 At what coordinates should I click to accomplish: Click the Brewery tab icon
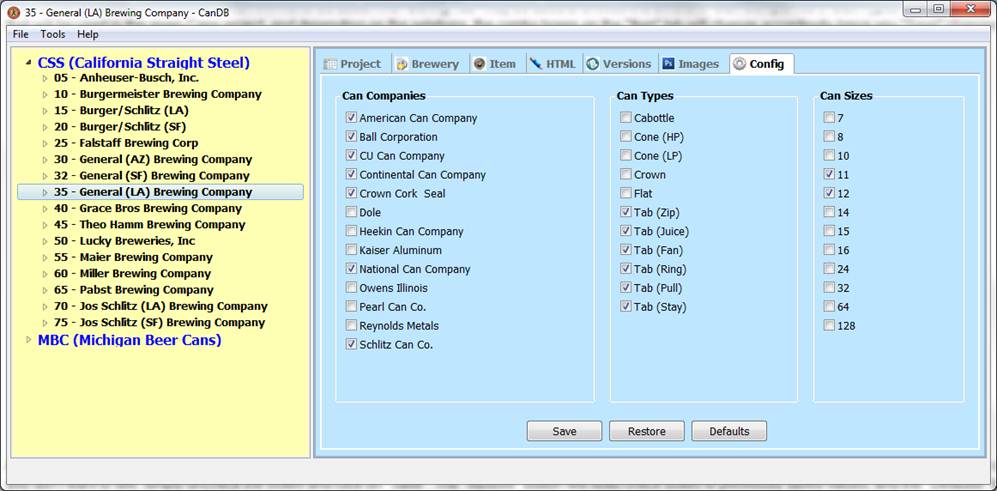pyautogui.click(x=401, y=64)
